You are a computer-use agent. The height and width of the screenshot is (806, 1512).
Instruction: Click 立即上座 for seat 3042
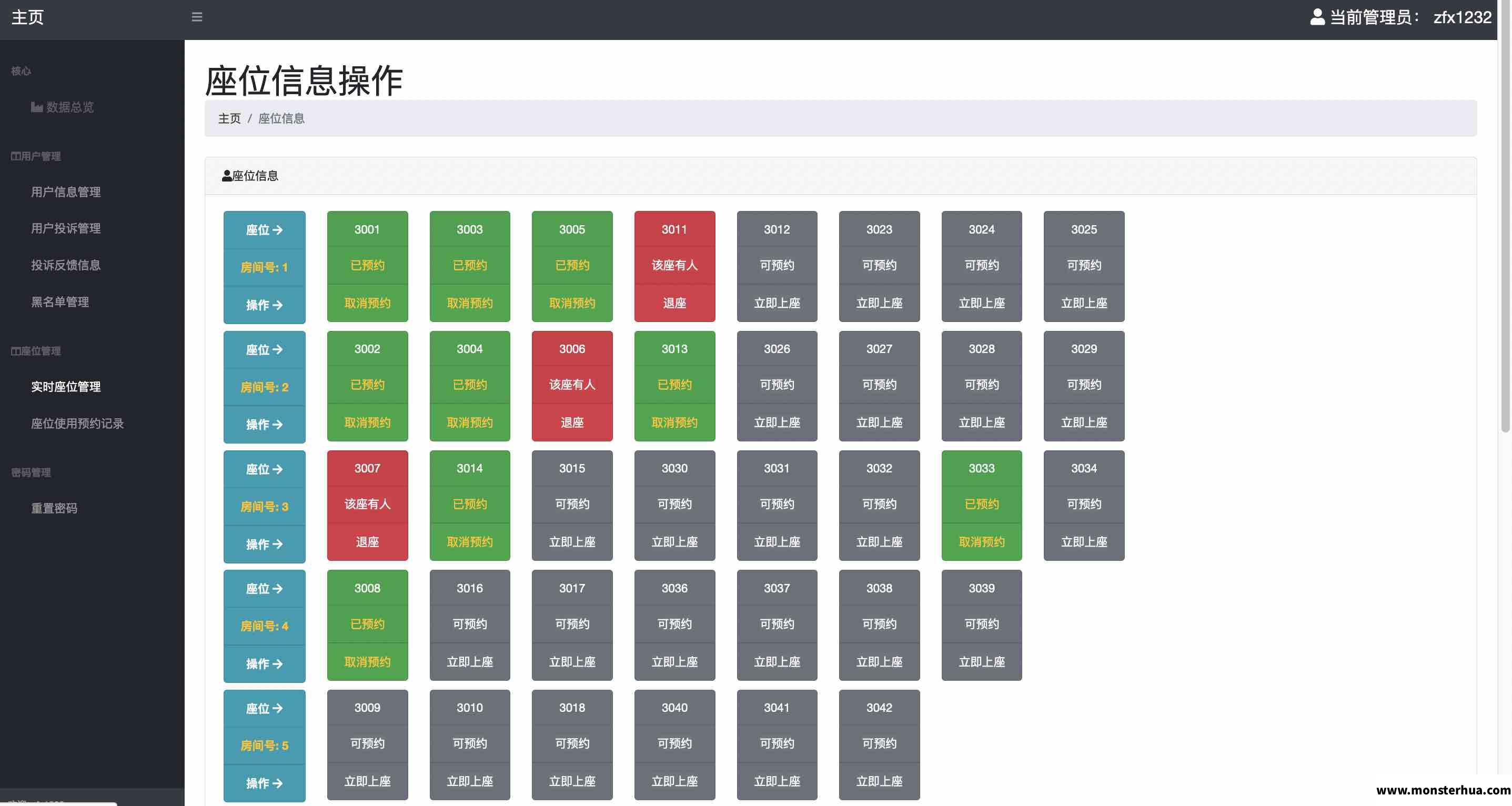[x=879, y=782]
